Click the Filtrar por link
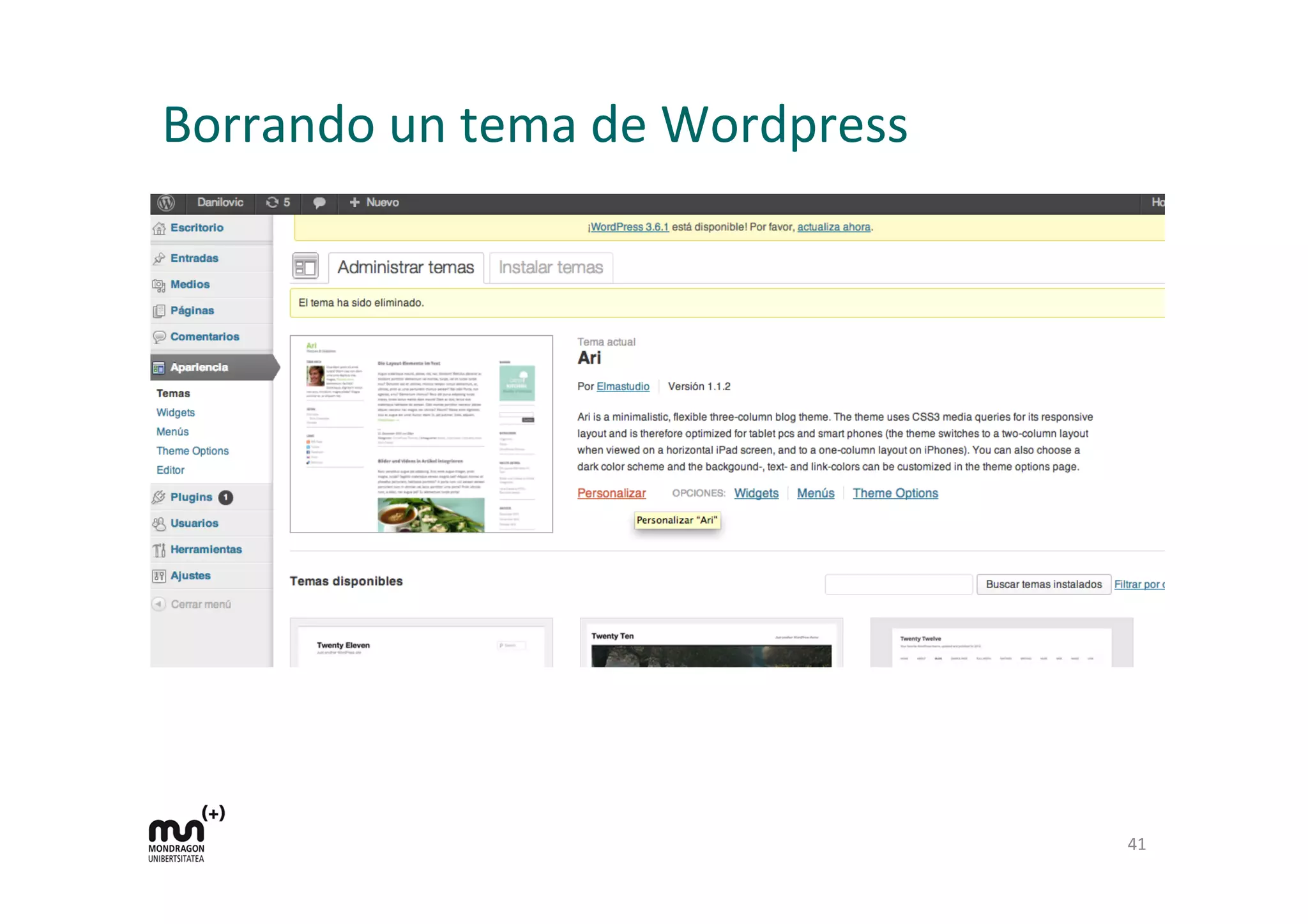Screen dimensions: 1308x924 click(x=1139, y=585)
